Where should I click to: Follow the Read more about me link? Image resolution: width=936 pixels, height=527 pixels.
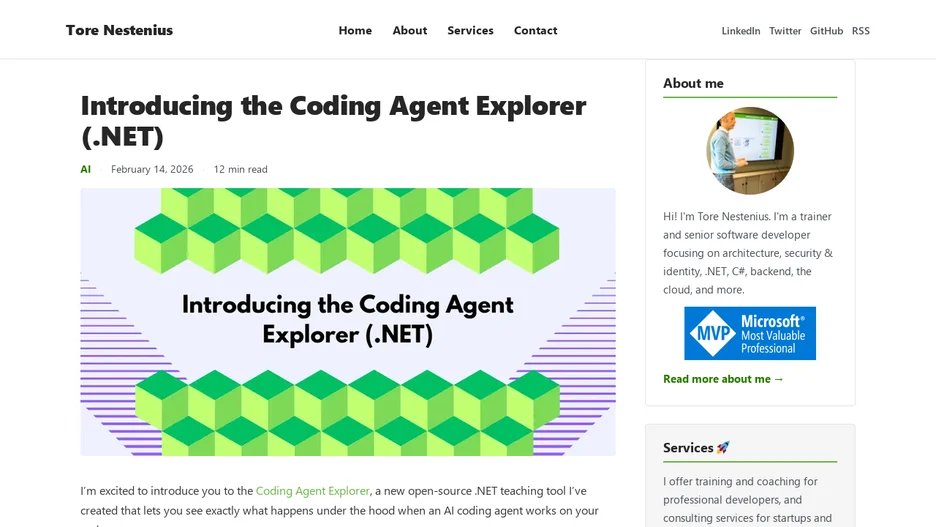(723, 379)
